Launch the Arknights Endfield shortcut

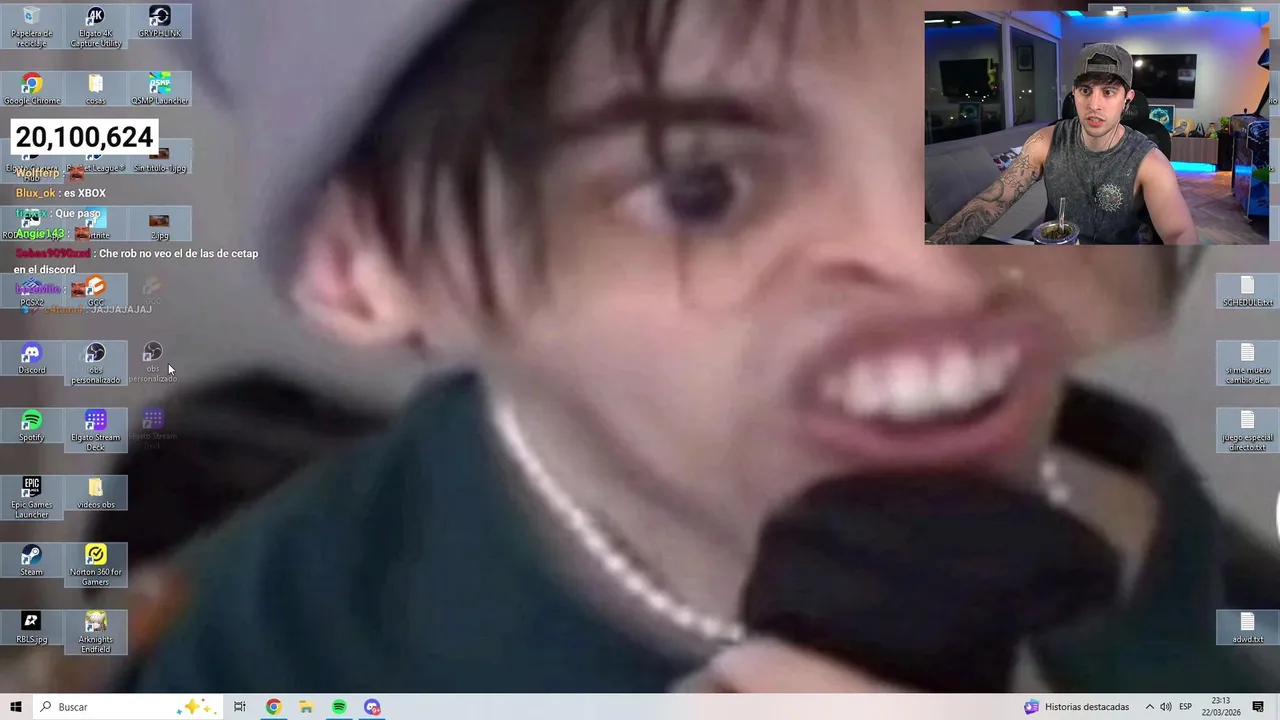click(96, 633)
